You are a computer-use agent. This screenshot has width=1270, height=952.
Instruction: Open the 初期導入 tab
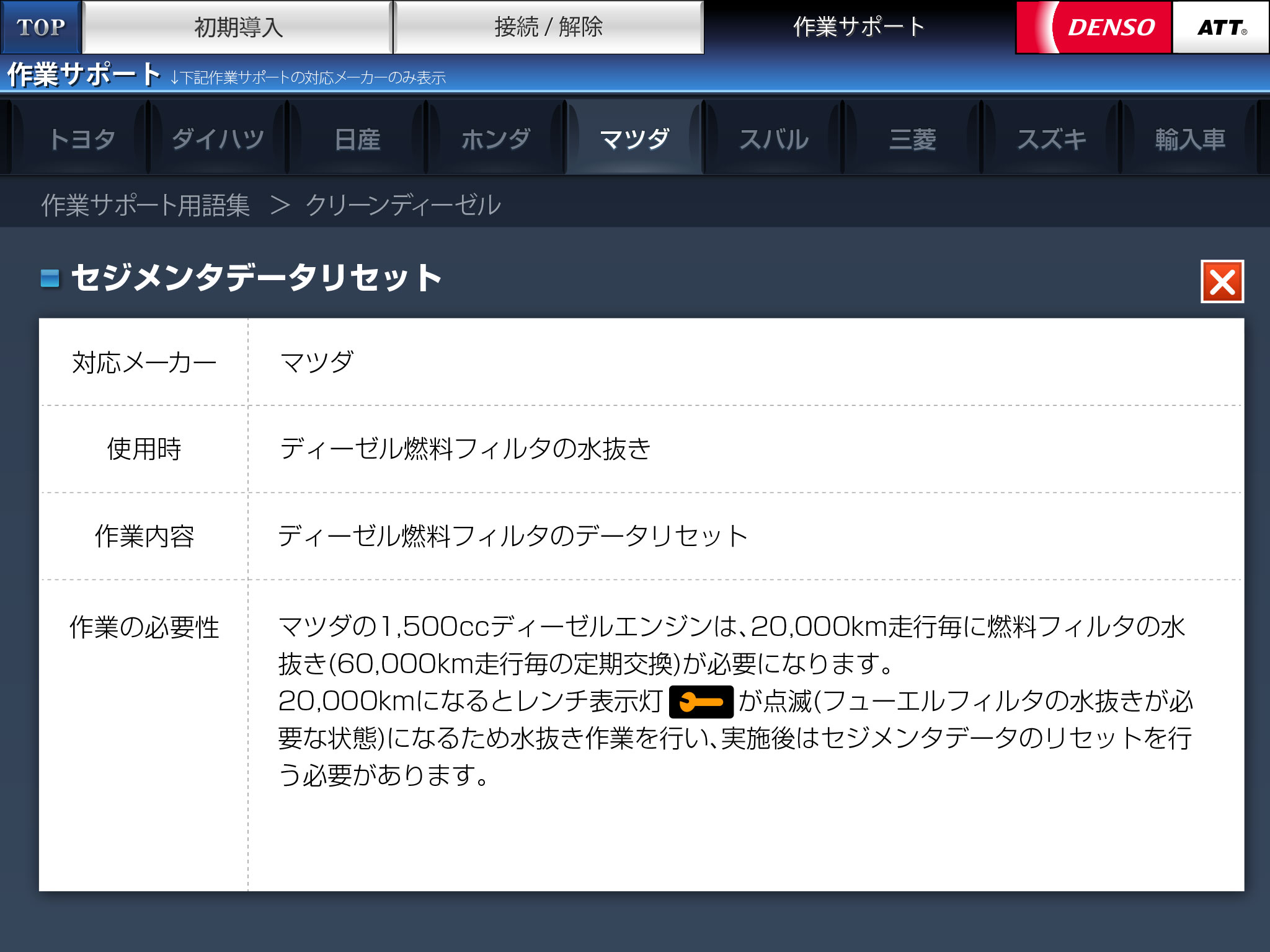pyautogui.click(x=238, y=27)
